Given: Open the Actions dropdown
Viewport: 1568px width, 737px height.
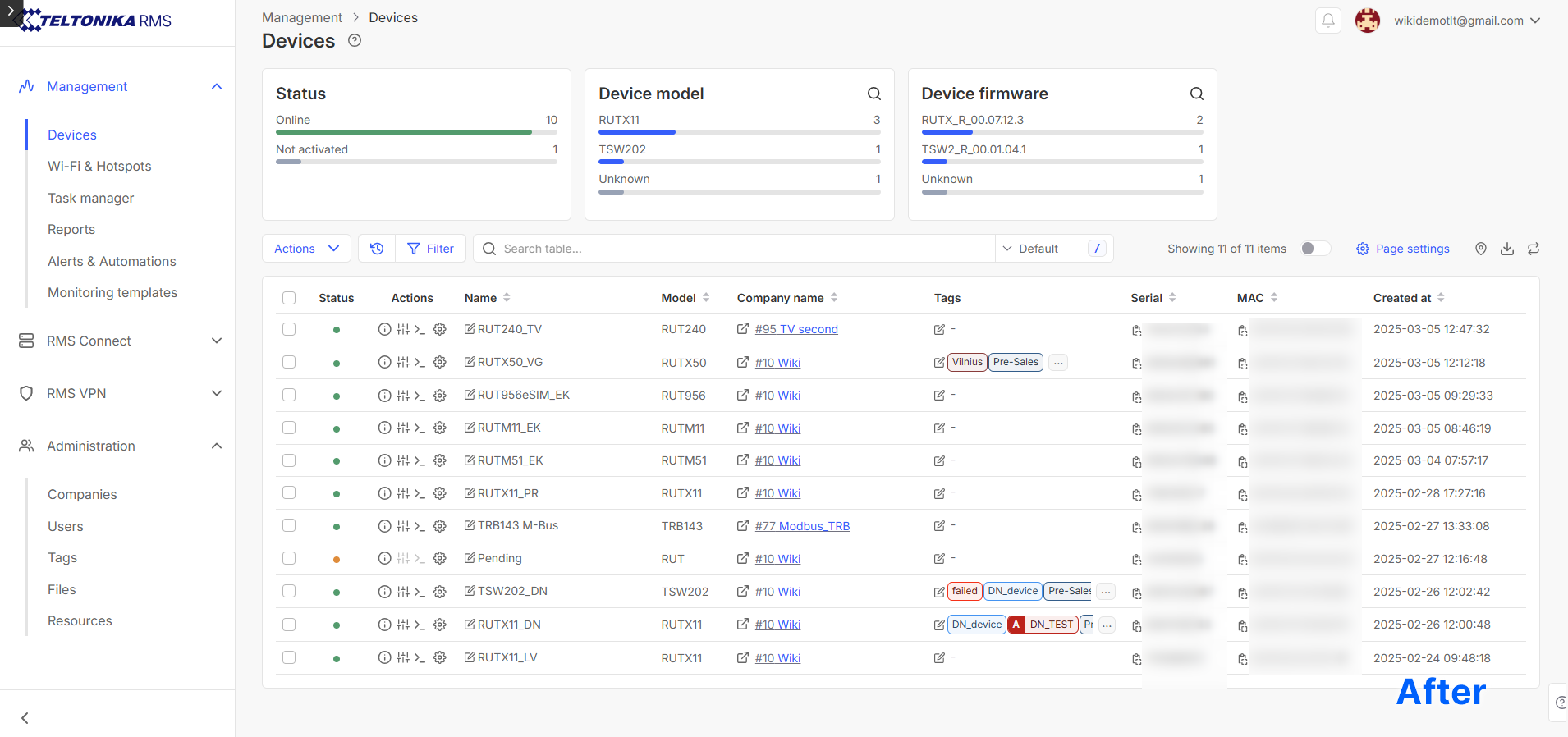Looking at the screenshot, I should click(x=306, y=249).
